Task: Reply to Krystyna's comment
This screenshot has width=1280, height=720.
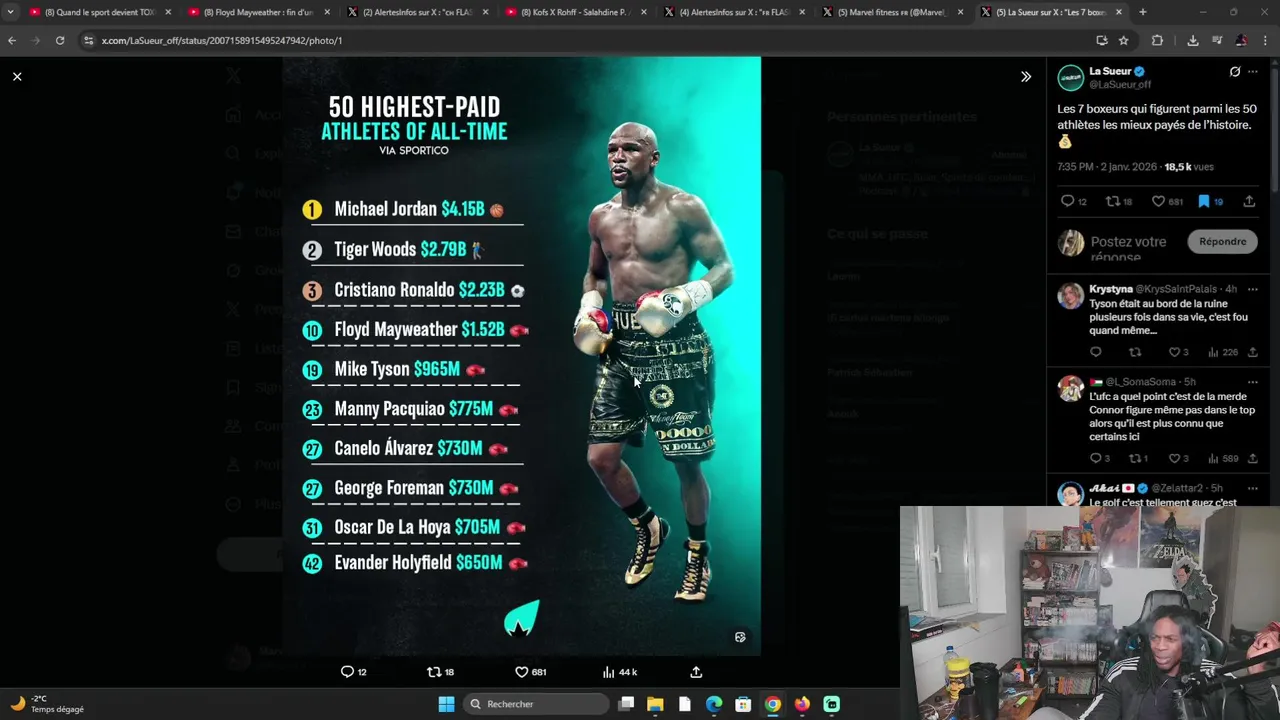Action: 1096,352
